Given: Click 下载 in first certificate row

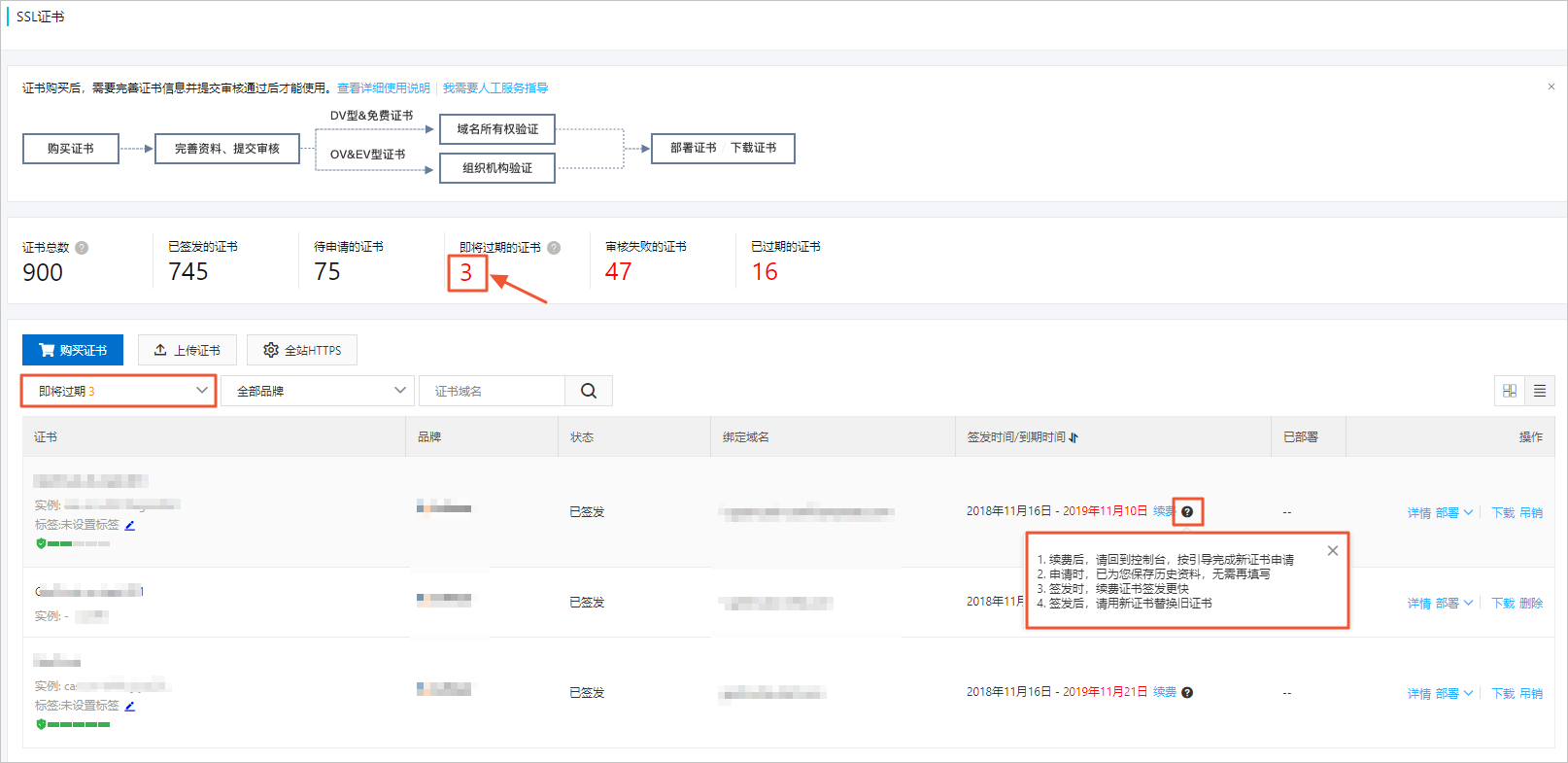Looking at the screenshot, I should 1503,512.
